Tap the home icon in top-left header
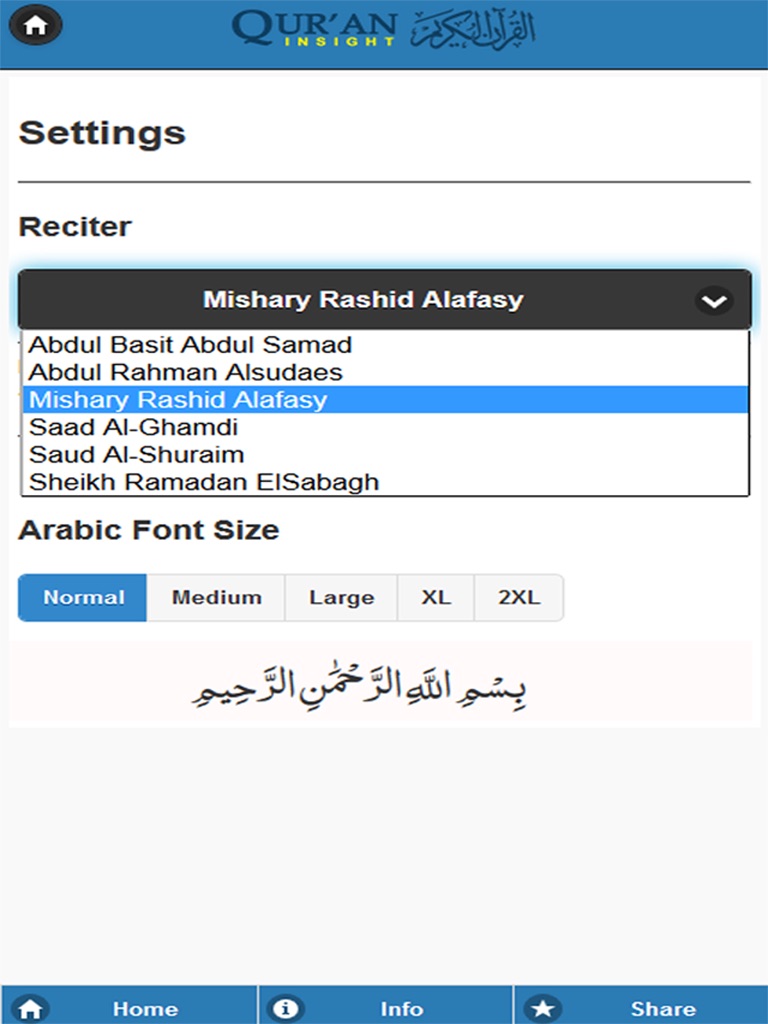The width and height of the screenshot is (768, 1024). [36, 26]
